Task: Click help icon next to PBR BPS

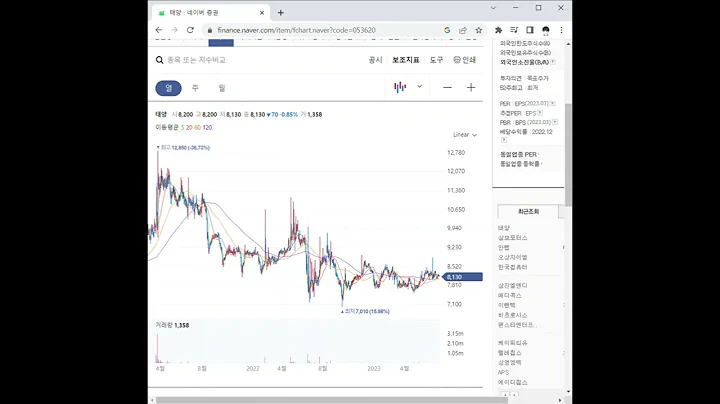Action: pyautogui.click(x=555, y=122)
